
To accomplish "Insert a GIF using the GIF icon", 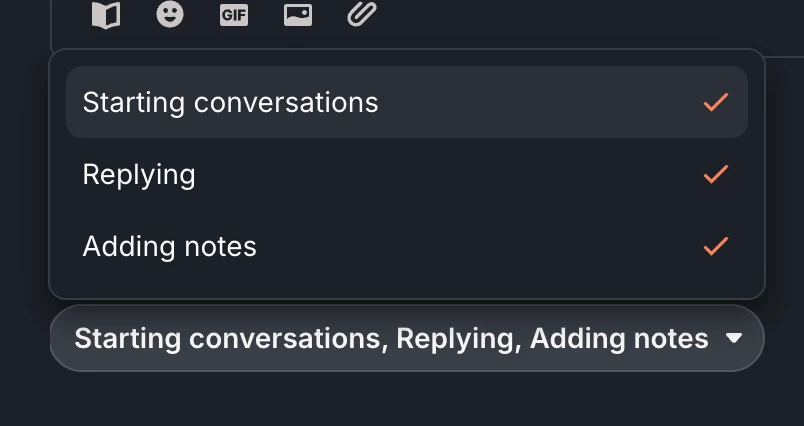I will [234, 15].
